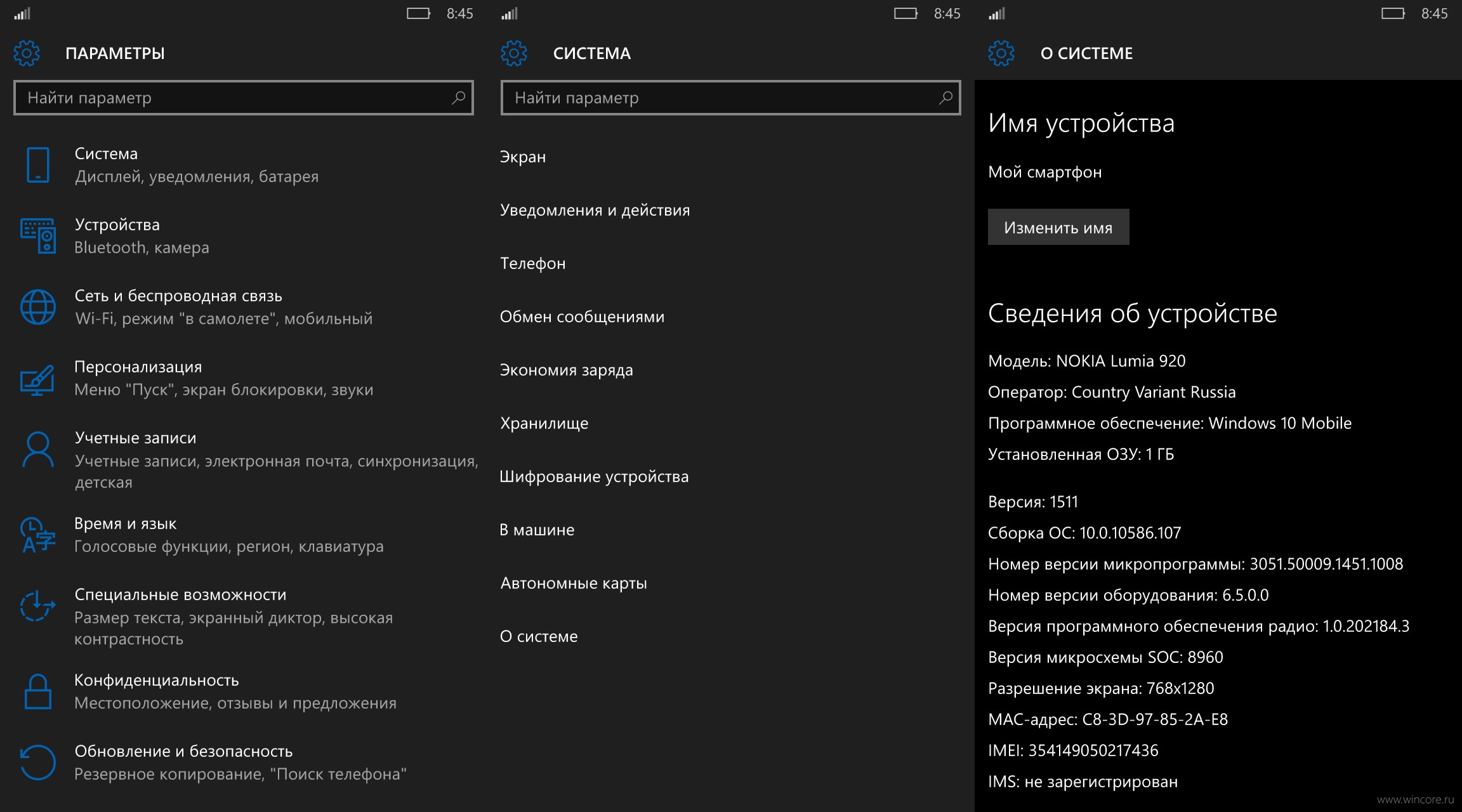Image resolution: width=1462 pixels, height=812 pixels.
Task: Click the Разрешение экрана: 768x1280 line
Action: (x=1101, y=688)
